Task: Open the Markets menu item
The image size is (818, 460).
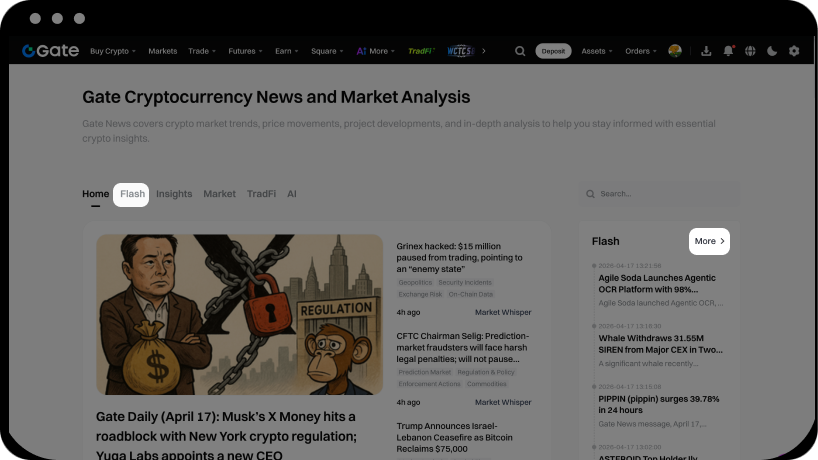Action: (162, 51)
